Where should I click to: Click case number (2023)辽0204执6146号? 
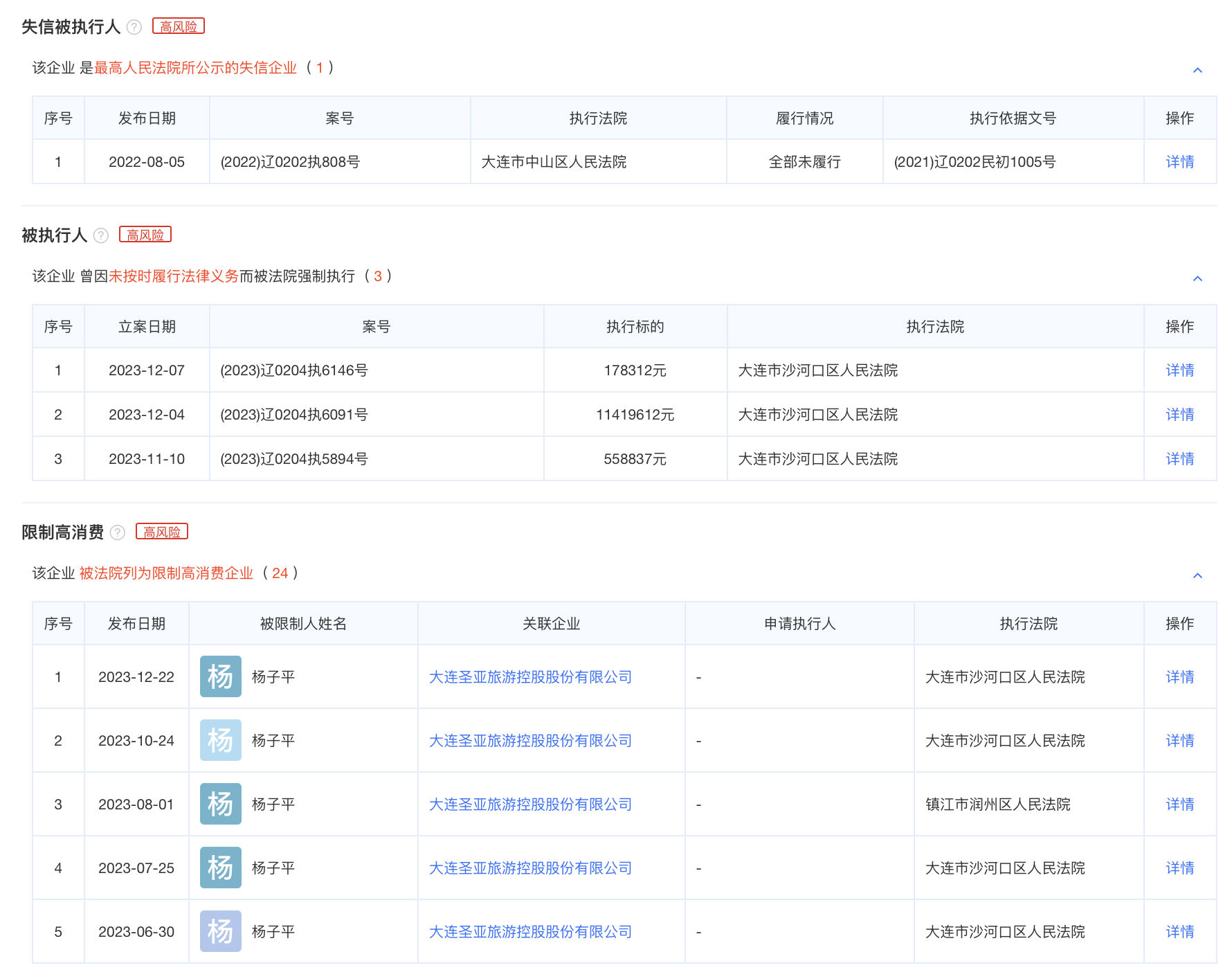pyautogui.click(x=293, y=370)
